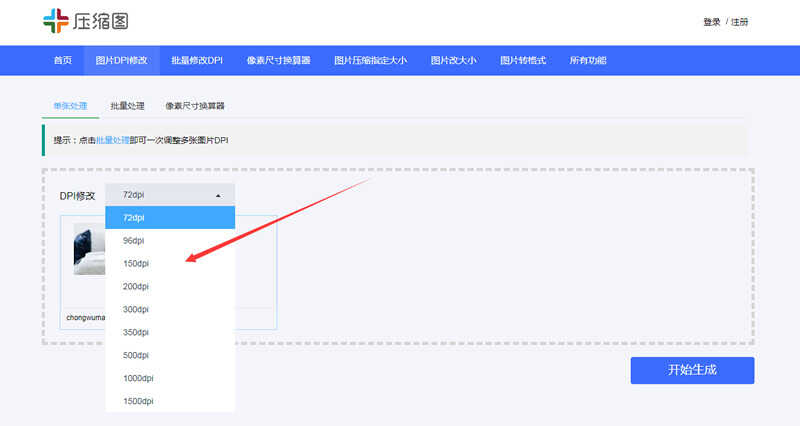Switch to the 批量处理 tab
The width and height of the screenshot is (800, 426).
tap(127, 105)
